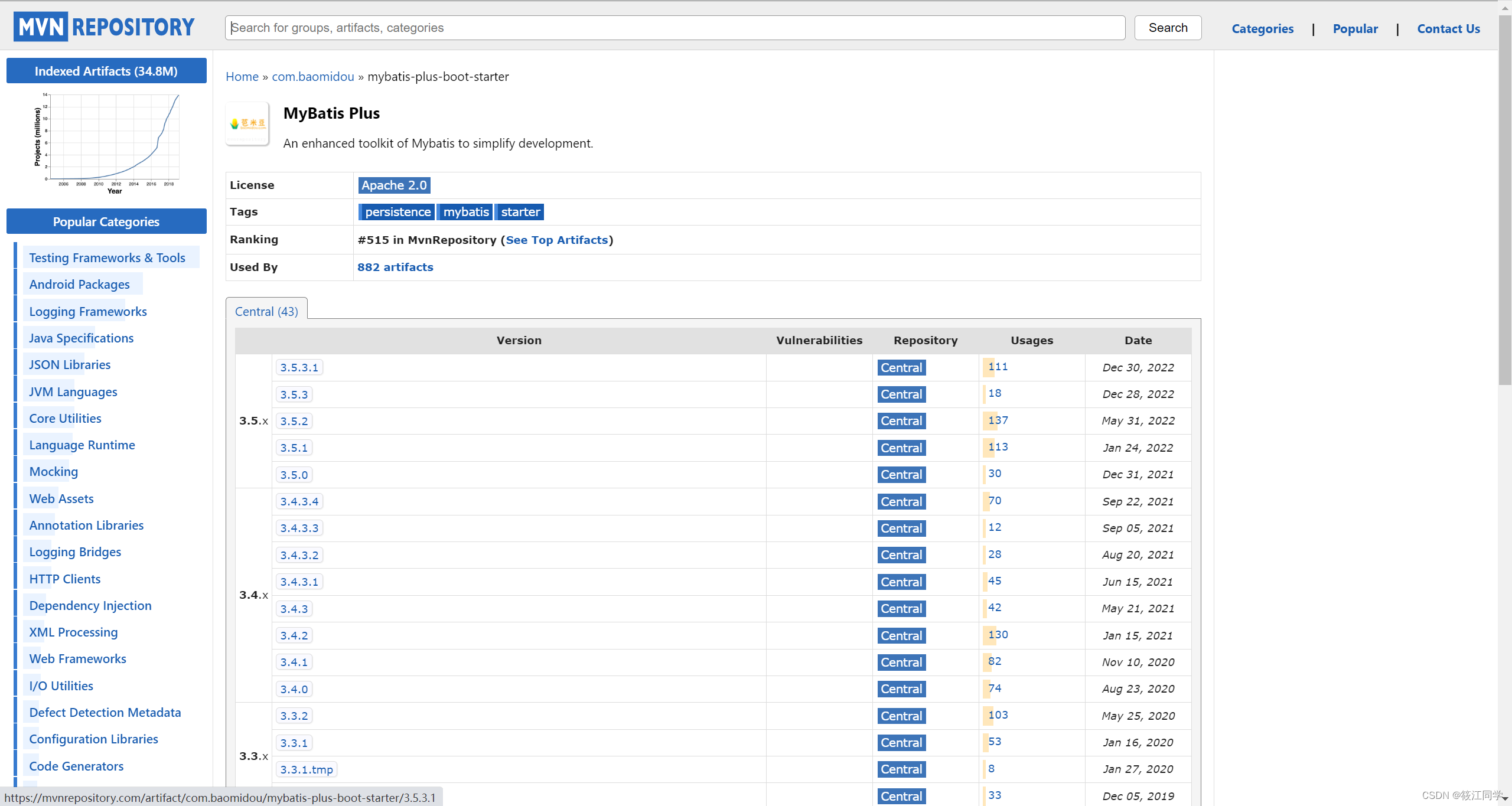This screenshot has width=1512, height=806.
Task: Select the mybatis tag
Action: 465,211
